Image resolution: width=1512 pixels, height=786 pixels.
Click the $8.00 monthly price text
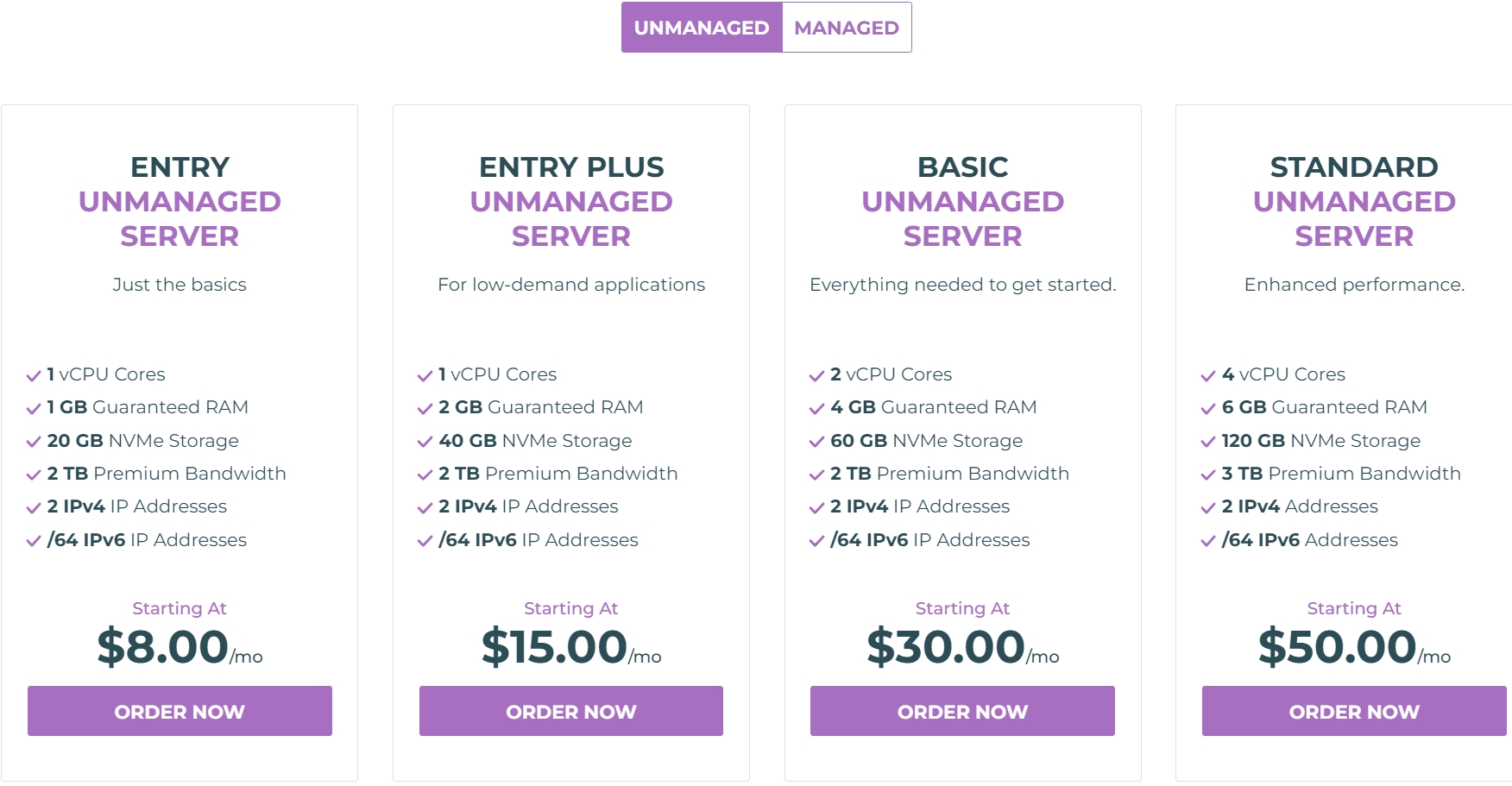coord(163,646)
